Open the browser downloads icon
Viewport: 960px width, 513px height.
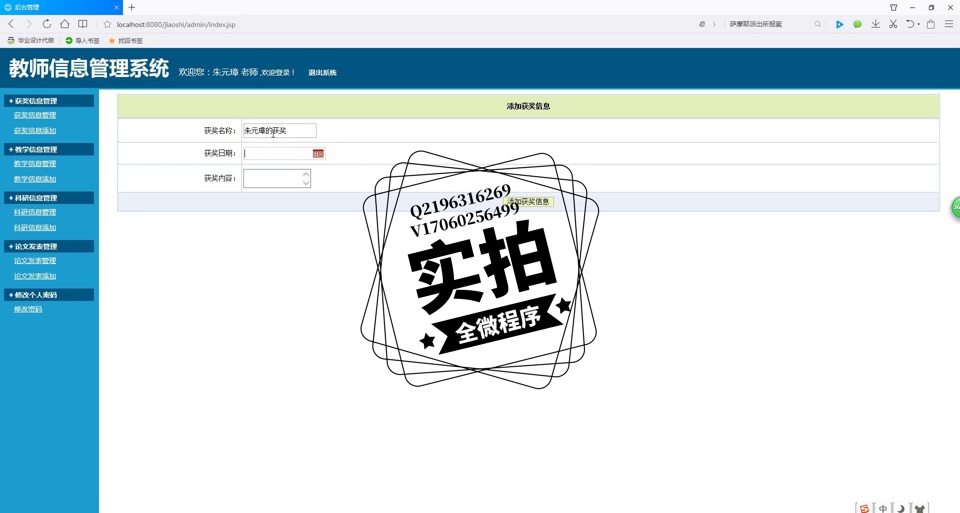[875, 24]
